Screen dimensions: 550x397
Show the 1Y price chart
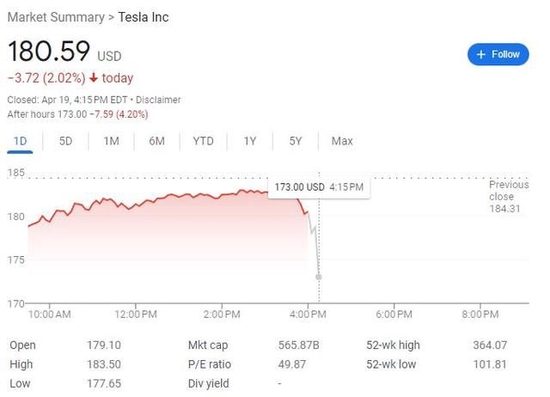(x=250, y=141)
